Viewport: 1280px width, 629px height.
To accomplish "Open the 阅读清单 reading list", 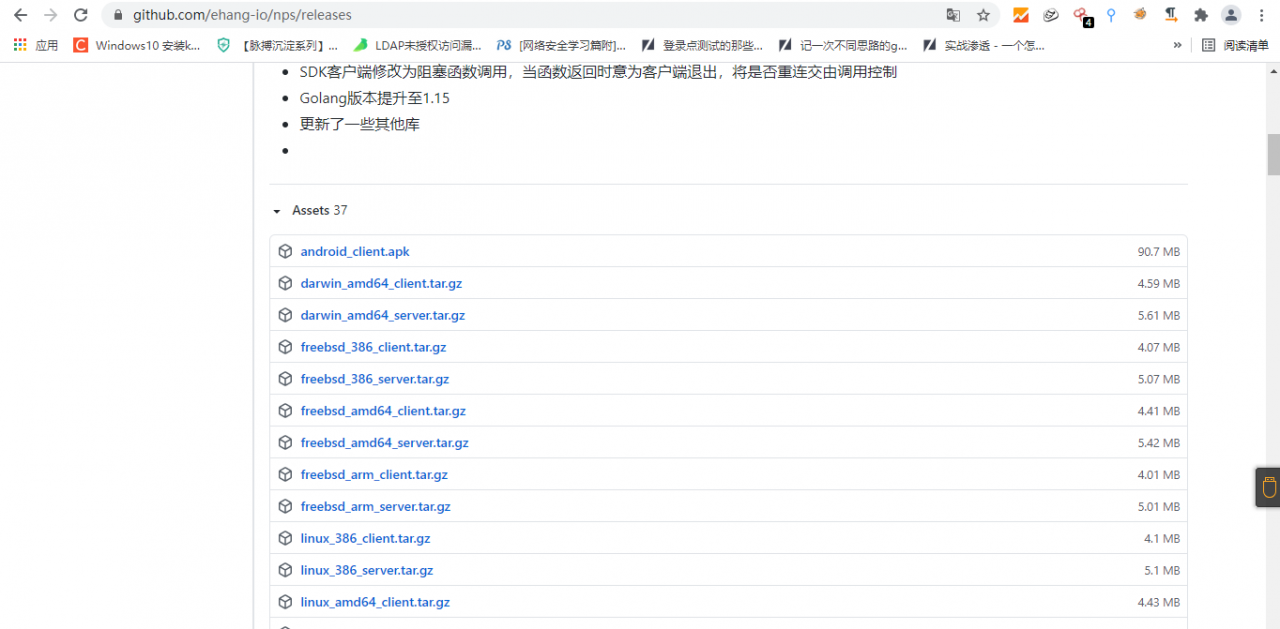I will [x=1235, y=45].
